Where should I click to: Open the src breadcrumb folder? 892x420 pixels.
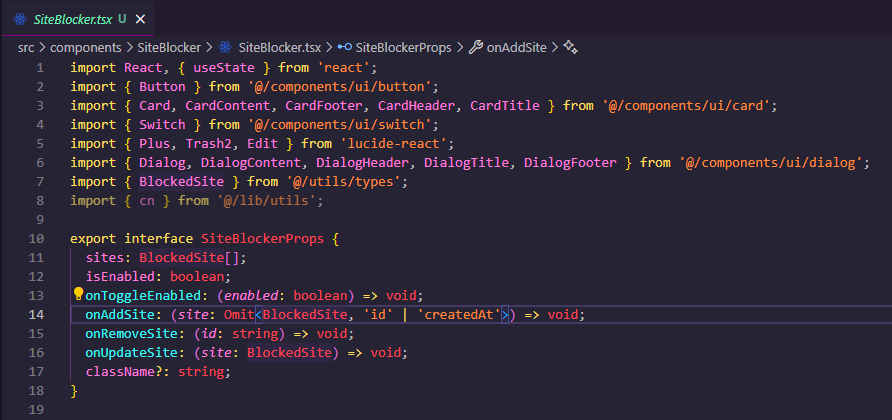26,48
